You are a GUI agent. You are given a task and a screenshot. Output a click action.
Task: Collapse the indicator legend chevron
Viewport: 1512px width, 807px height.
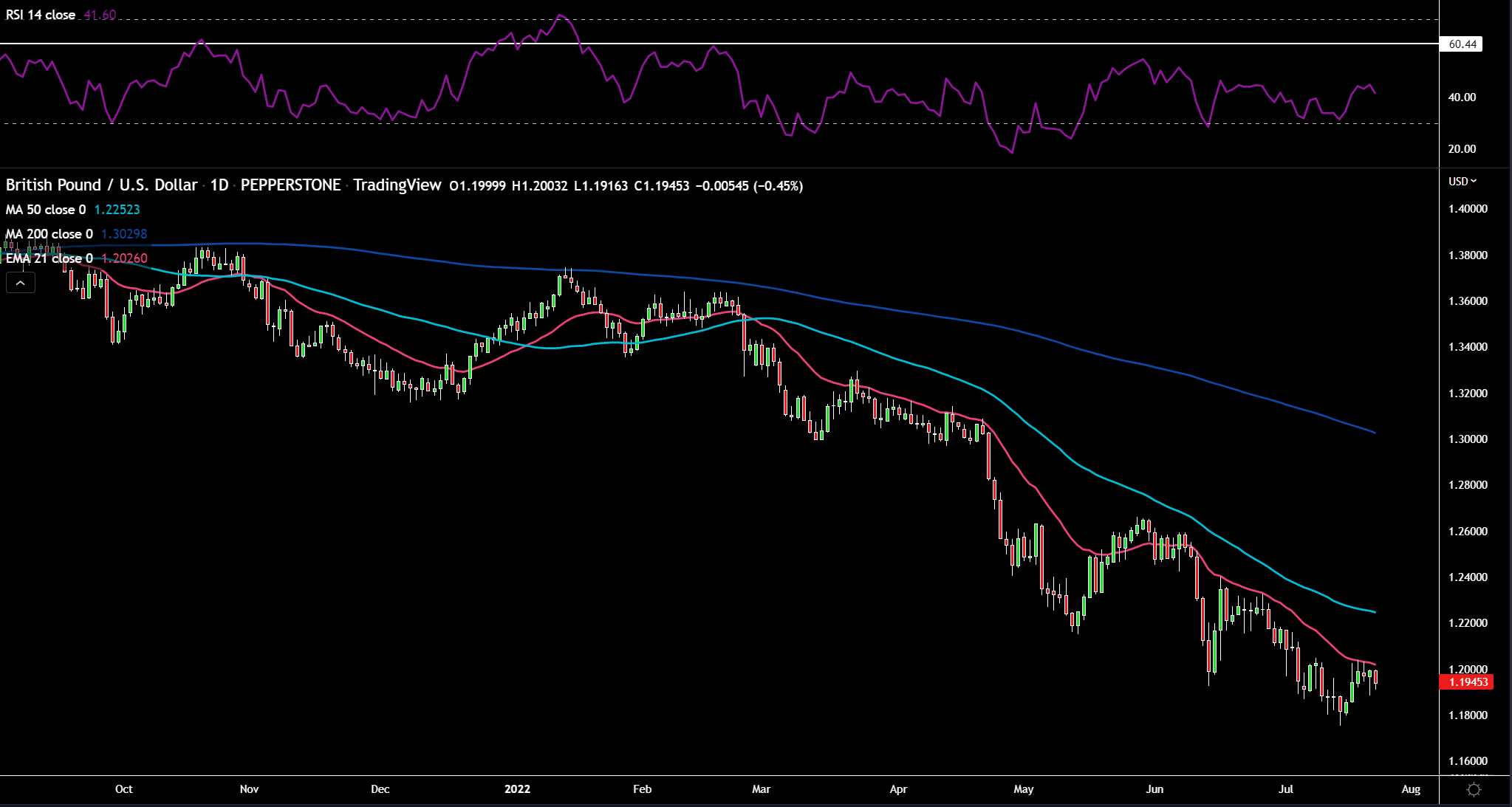[x=21, y=283]
